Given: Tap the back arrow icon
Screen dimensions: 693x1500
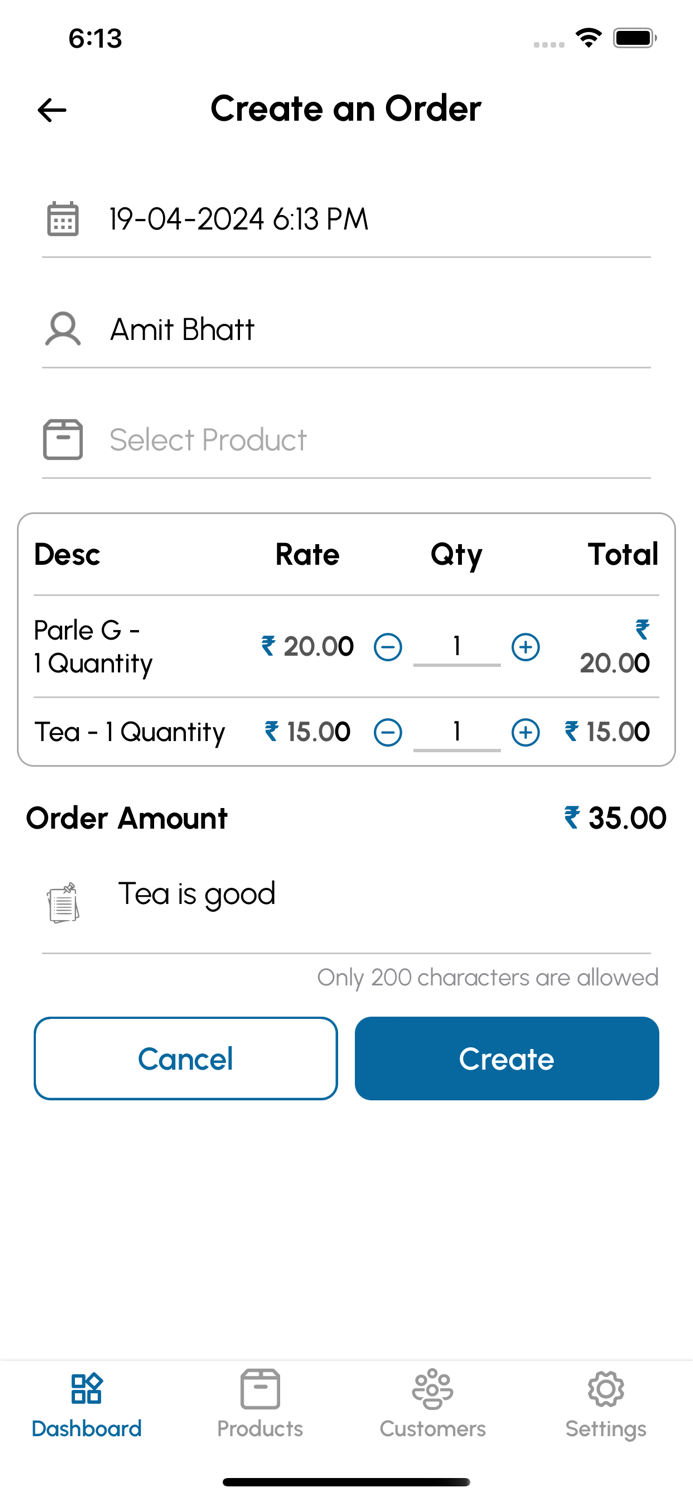Looking at the screenshot, I should click(x=52, y=110).
